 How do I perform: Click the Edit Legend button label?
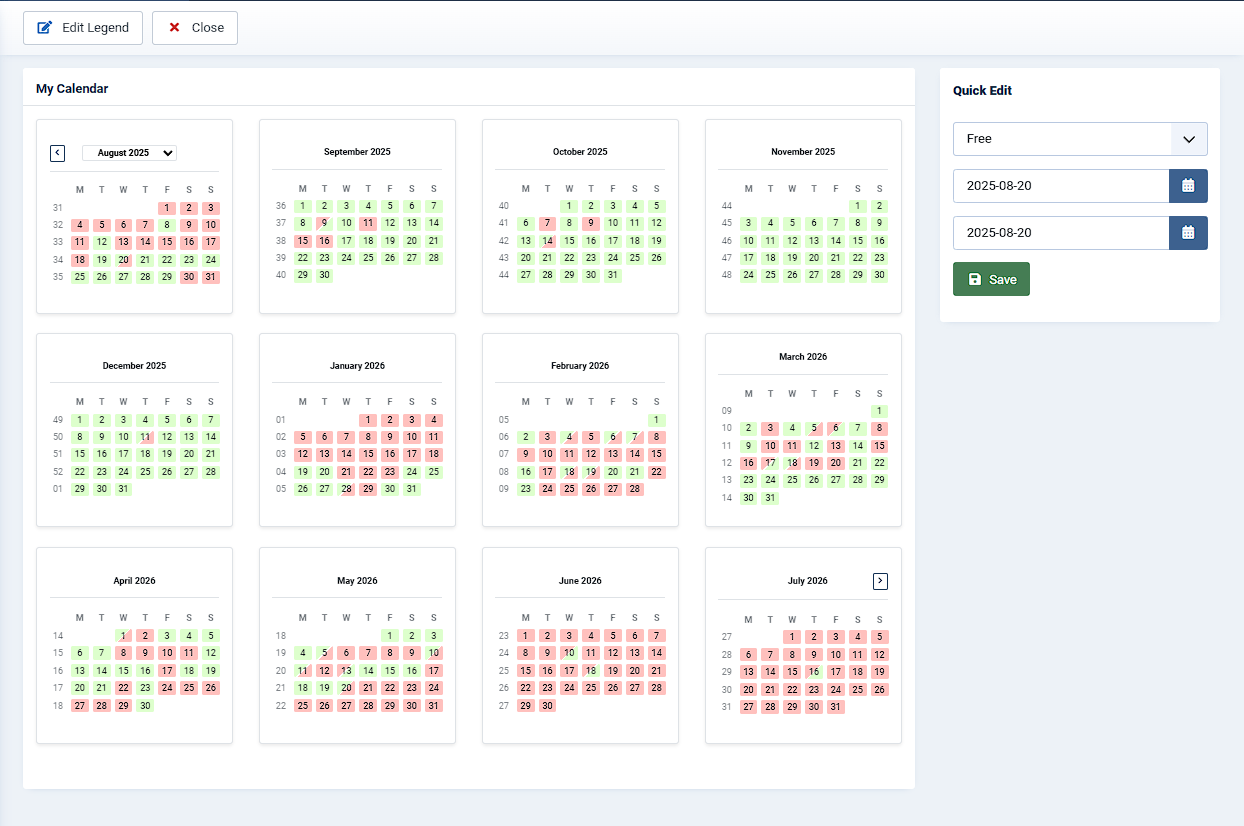95,28
